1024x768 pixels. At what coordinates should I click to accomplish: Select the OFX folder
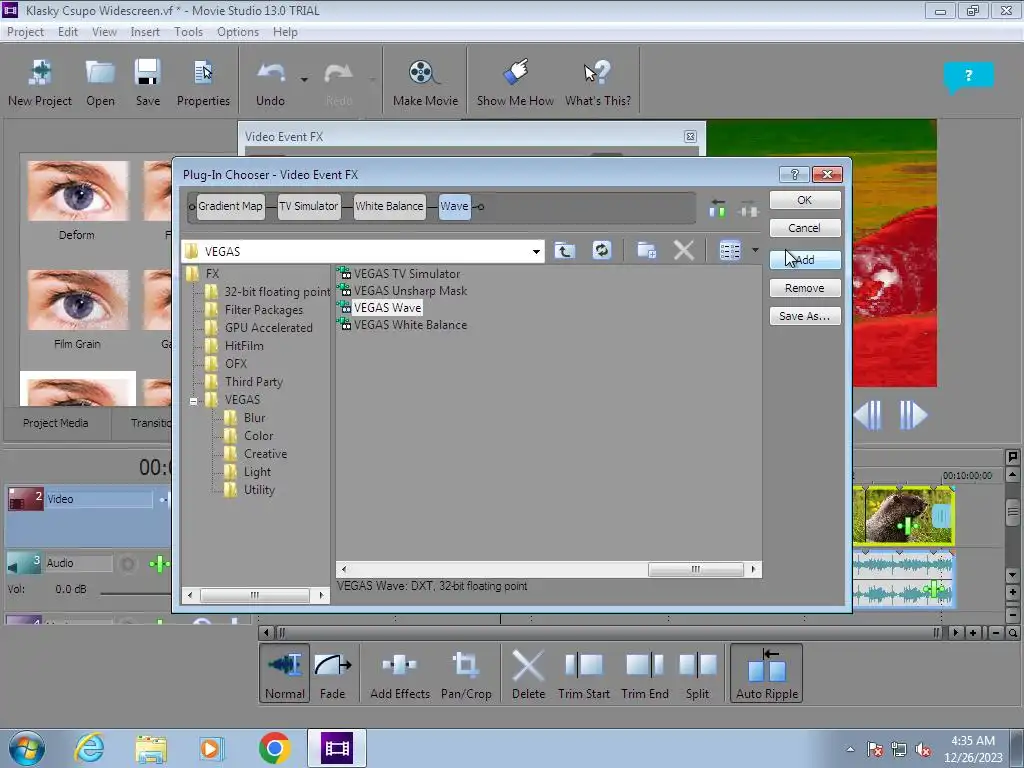tap(236, 364)
